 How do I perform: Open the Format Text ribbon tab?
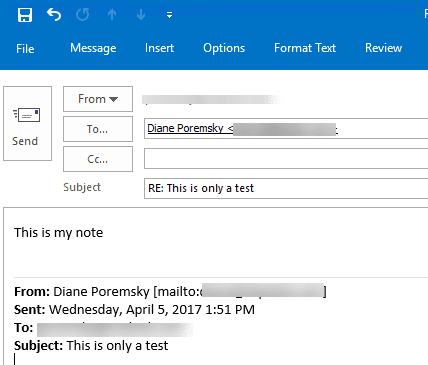[305, 48]
